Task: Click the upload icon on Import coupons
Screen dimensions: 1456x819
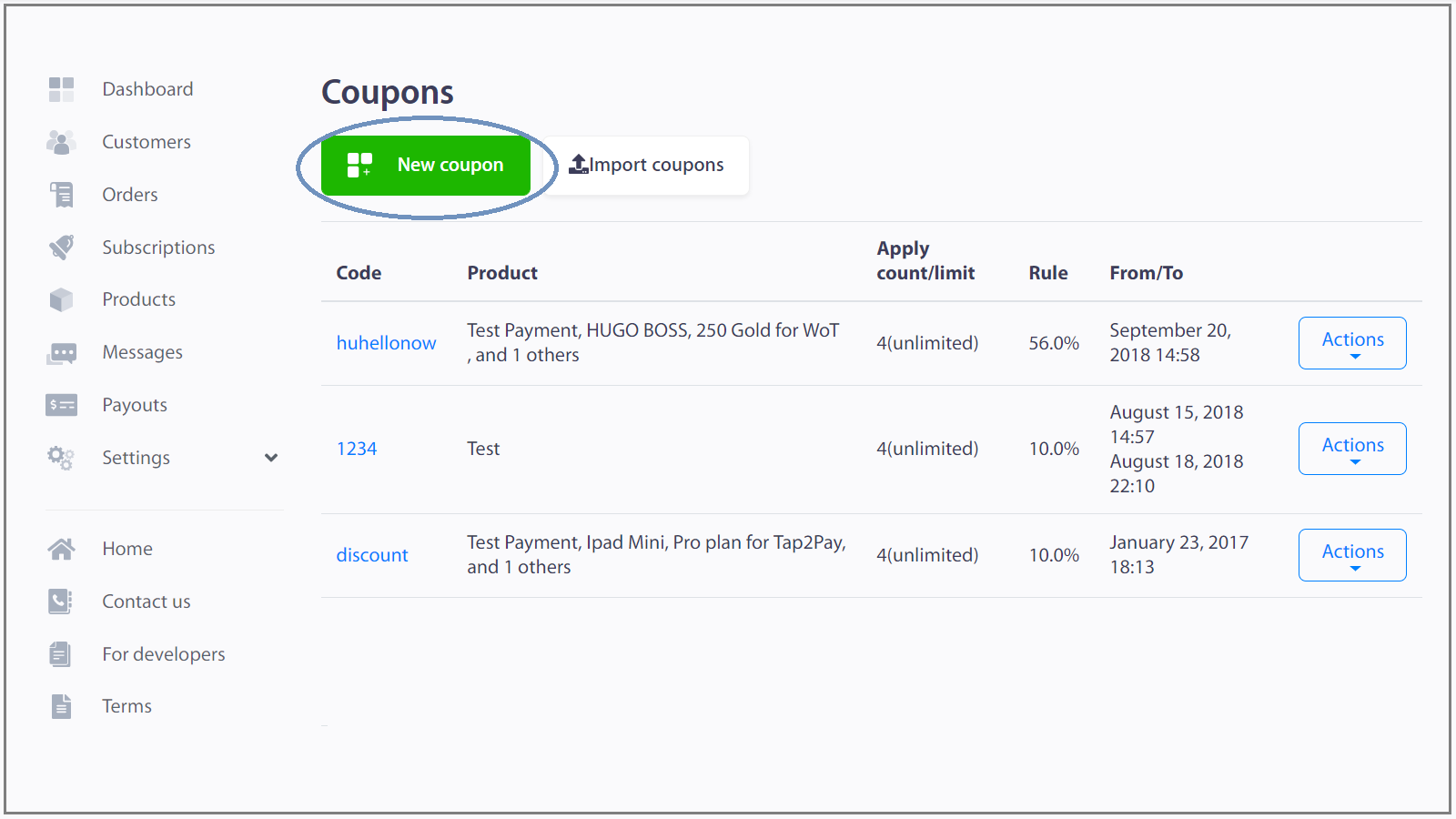Action: 580,164
